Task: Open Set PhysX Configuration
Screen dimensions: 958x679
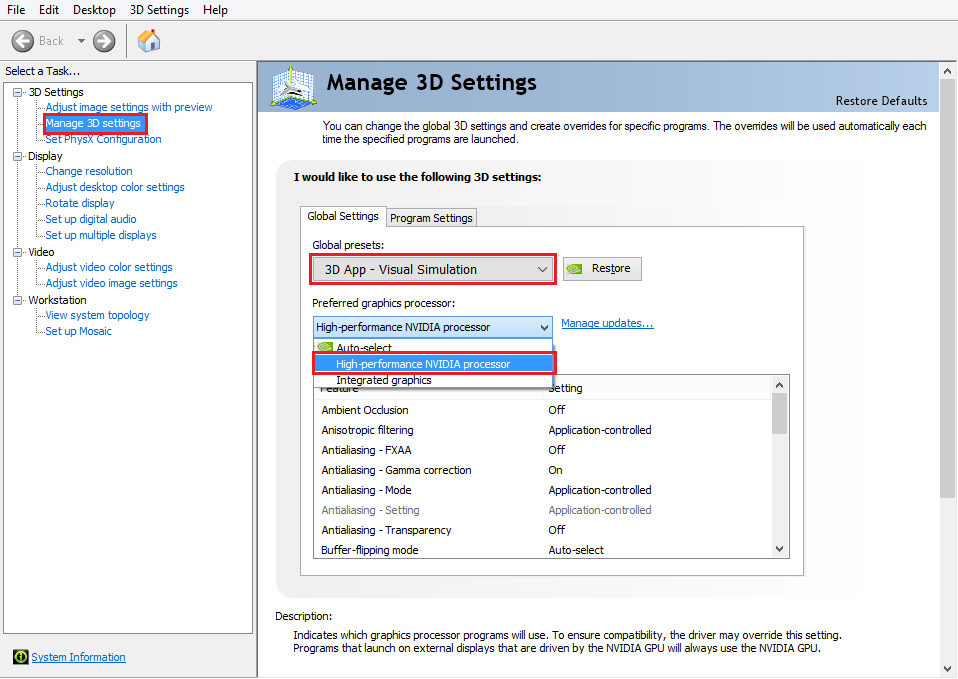Action: click(103, 139)
